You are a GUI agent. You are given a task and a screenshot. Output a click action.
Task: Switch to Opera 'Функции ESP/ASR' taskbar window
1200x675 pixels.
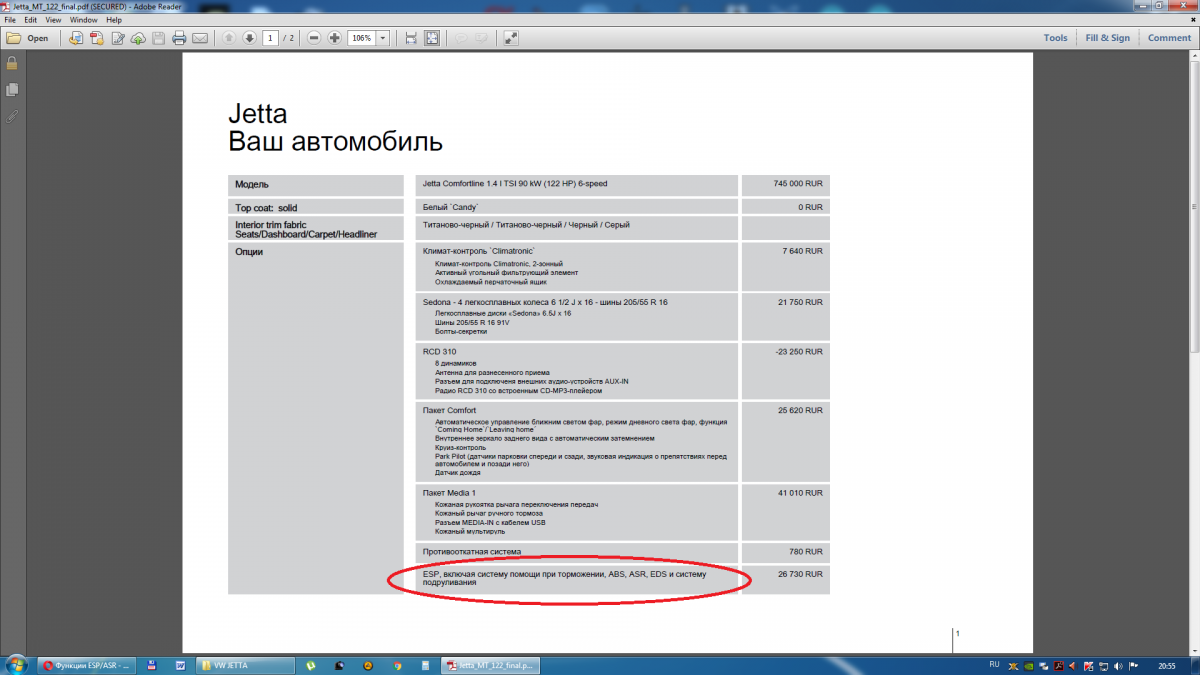88,665
